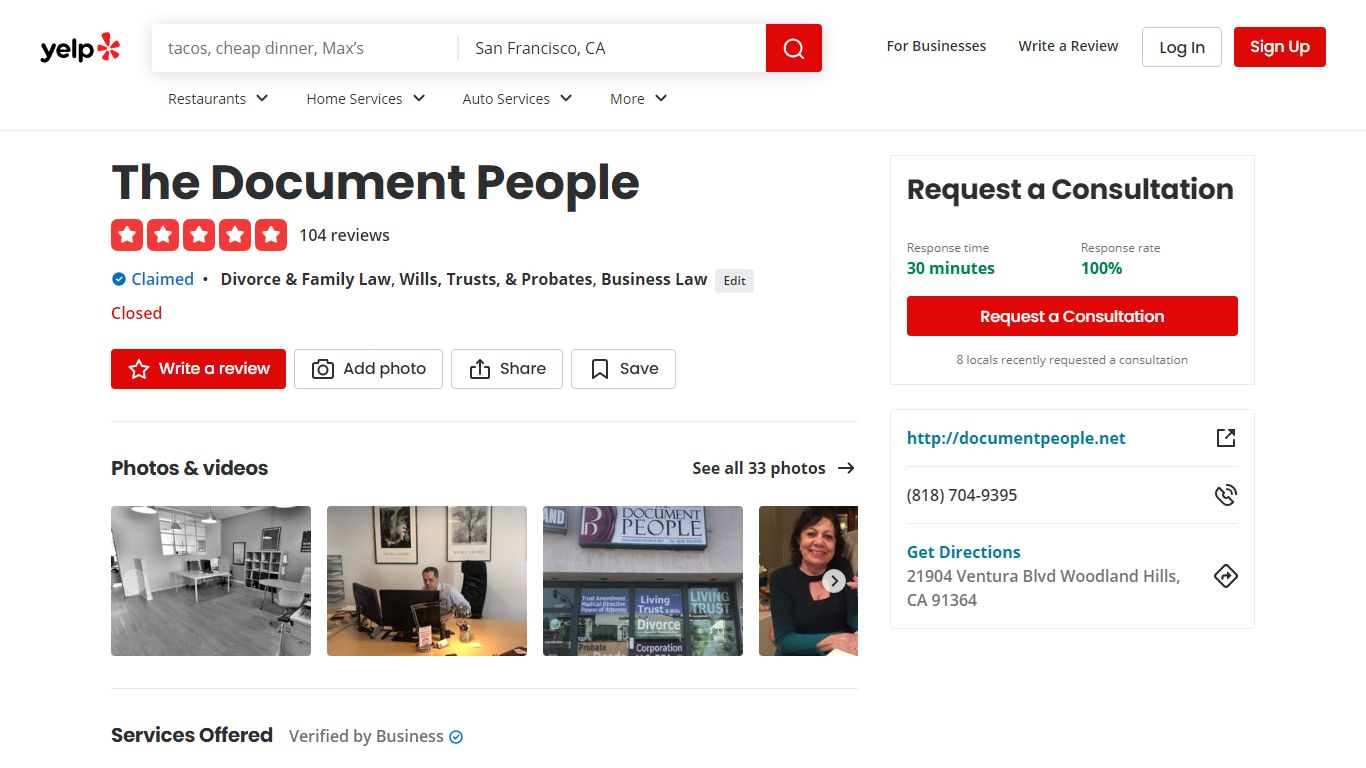This screenshot has height=768, width=1366.
Task: Click the next photo arrow on the carousel
Action: (834, 581)
